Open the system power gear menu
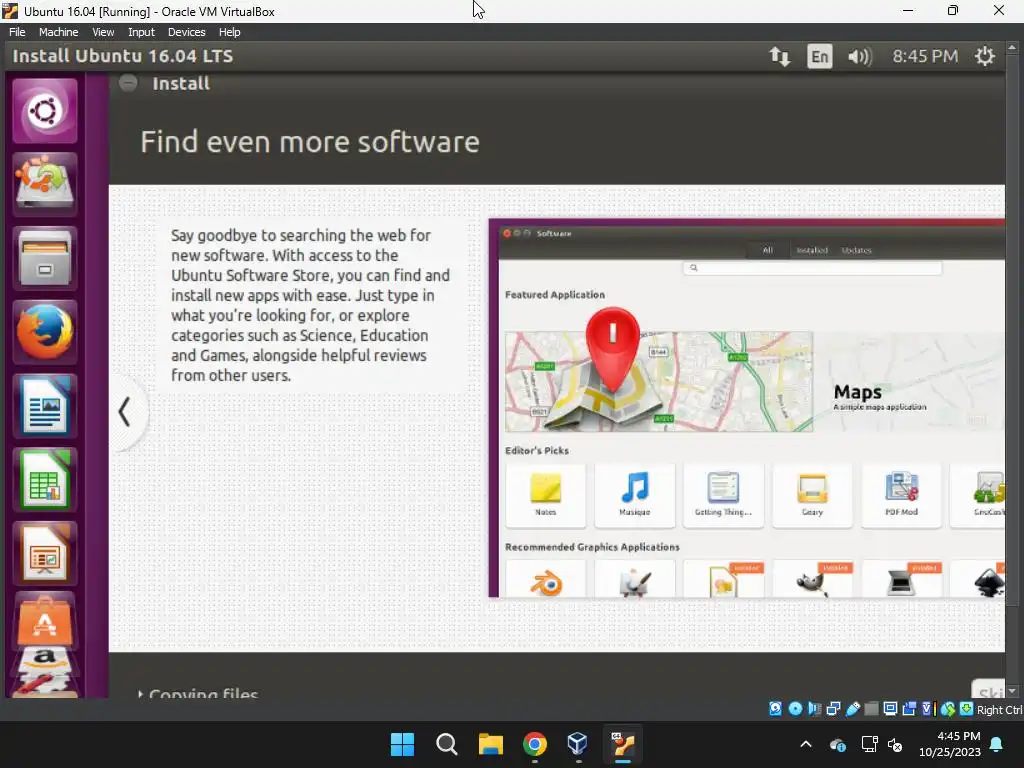 point(985,56)
